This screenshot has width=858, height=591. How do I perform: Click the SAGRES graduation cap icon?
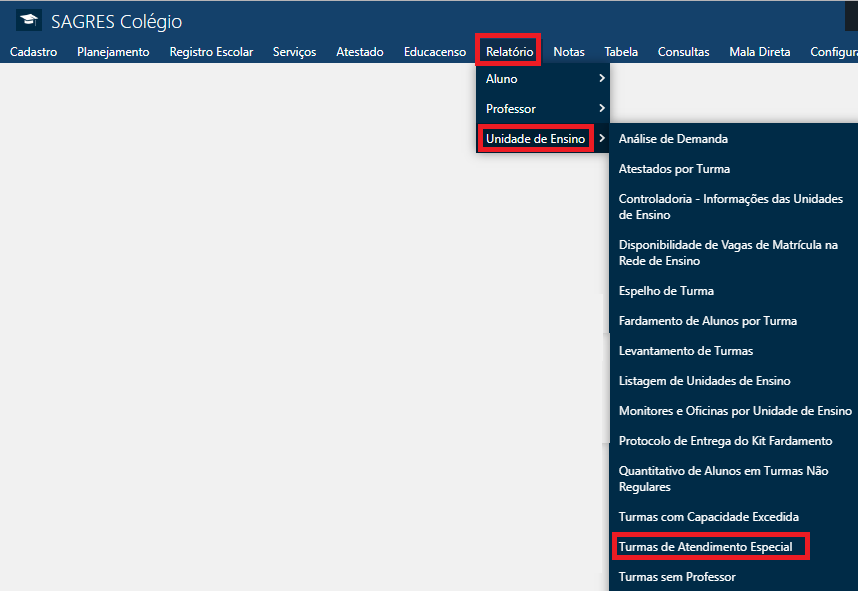click(28, 19)
